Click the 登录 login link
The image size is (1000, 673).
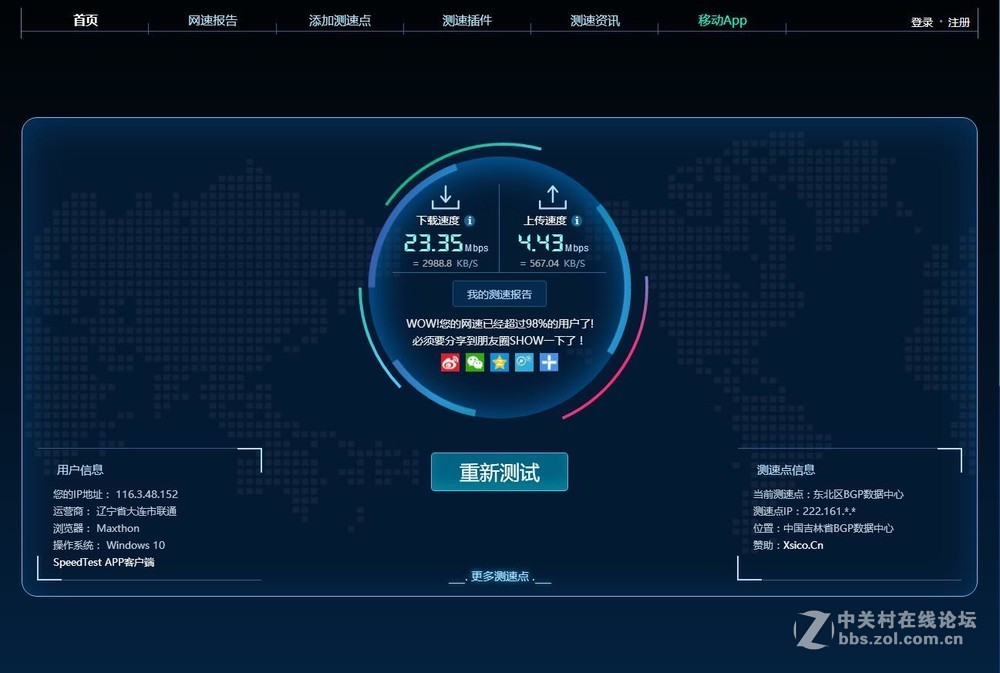[x=922, y=22]
